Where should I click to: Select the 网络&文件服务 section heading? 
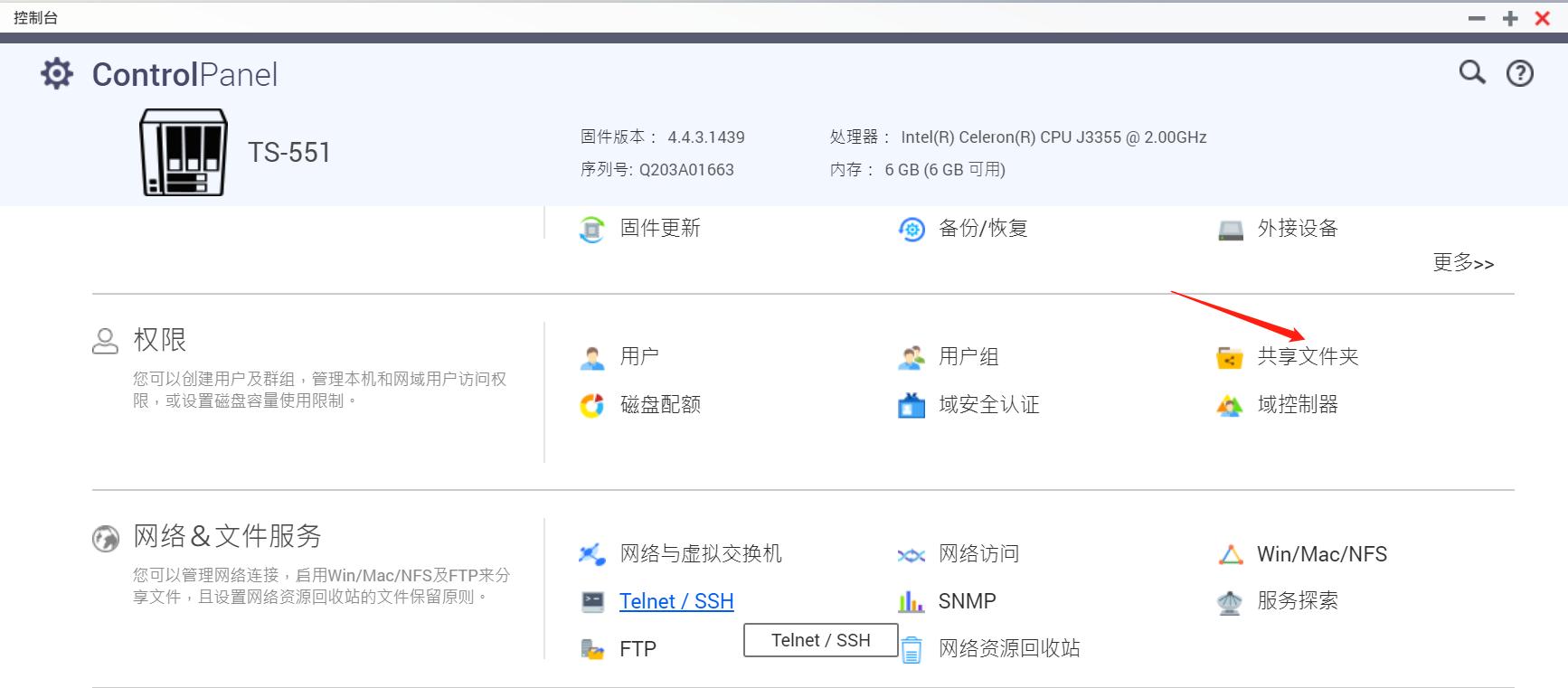[227, 536]
